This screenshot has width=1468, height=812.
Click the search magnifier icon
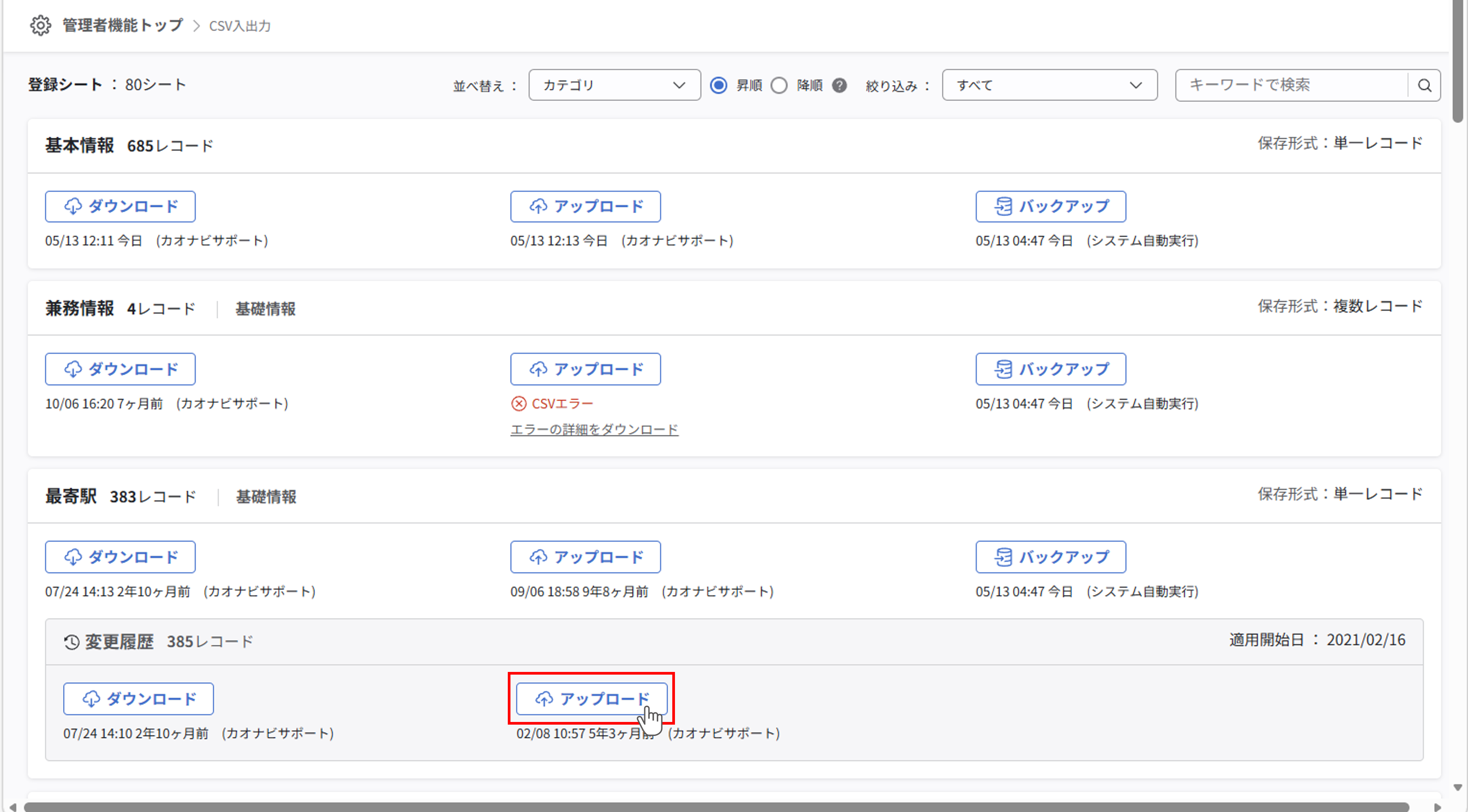tap(1425, 85)
